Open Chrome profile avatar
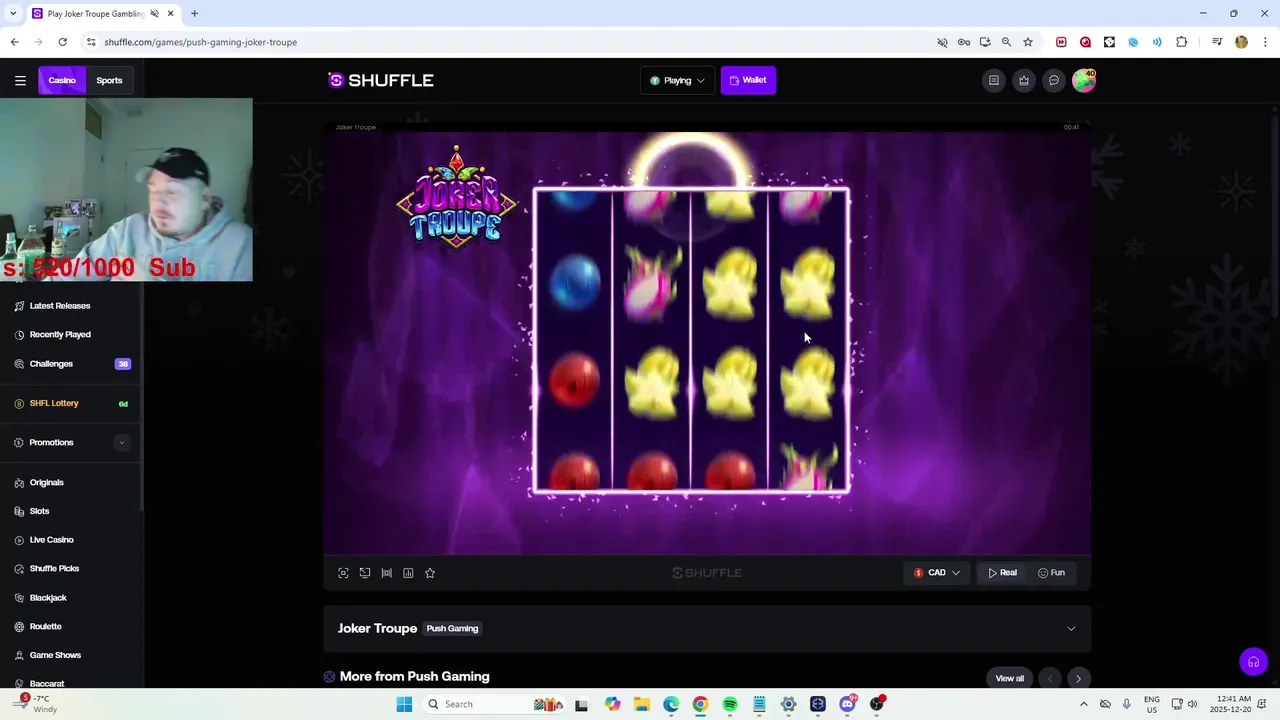Viewport: 1280px width, 720px height. [1241, 42]
